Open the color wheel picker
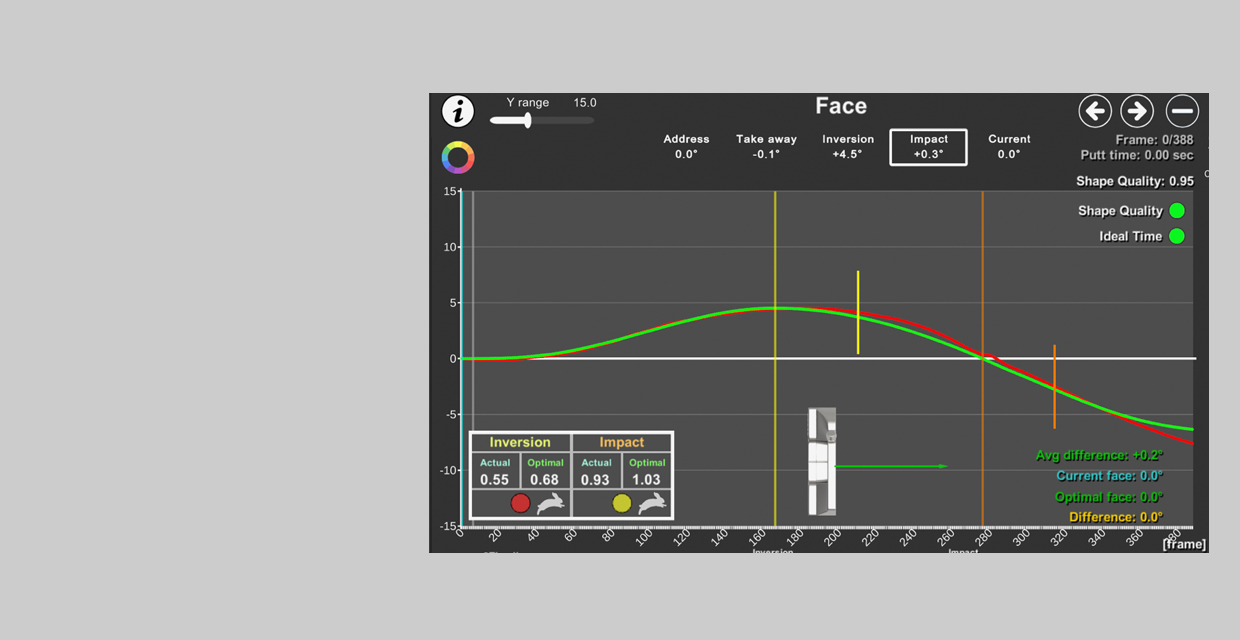The image size is (1240, 640). [x=458, y=157]
